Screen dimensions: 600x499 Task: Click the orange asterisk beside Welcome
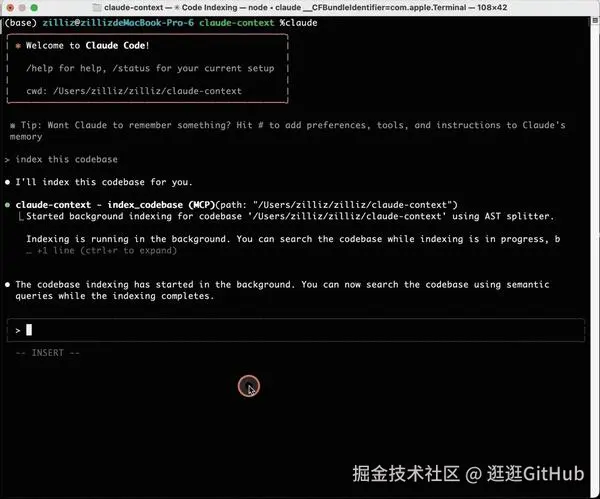[x=18, y=46]
